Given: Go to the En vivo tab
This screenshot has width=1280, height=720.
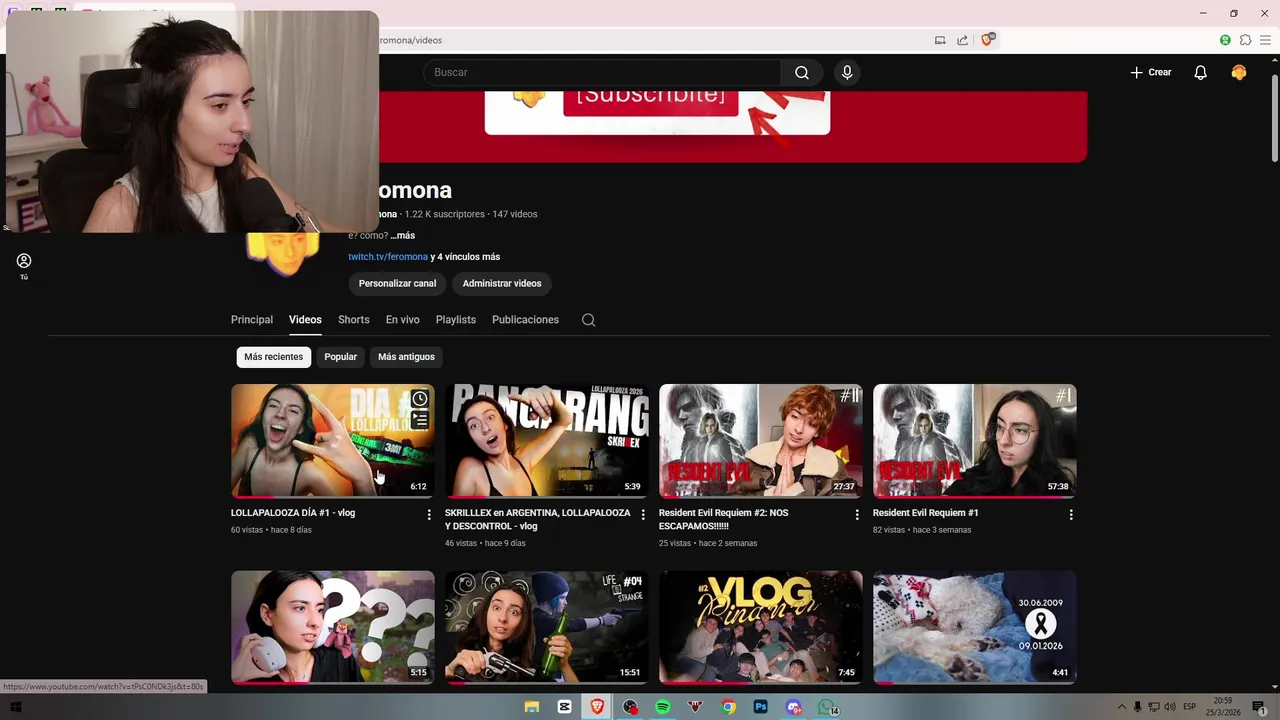Looking at the screenshot, I should coord(402,320).
